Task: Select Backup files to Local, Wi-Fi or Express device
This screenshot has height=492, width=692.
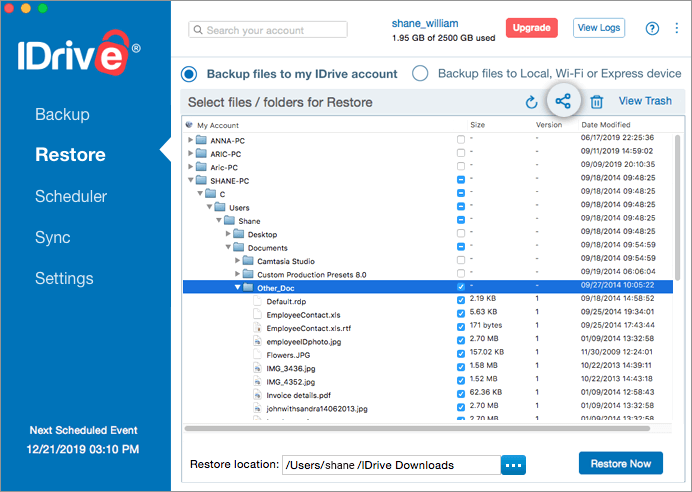Action: 420,73
